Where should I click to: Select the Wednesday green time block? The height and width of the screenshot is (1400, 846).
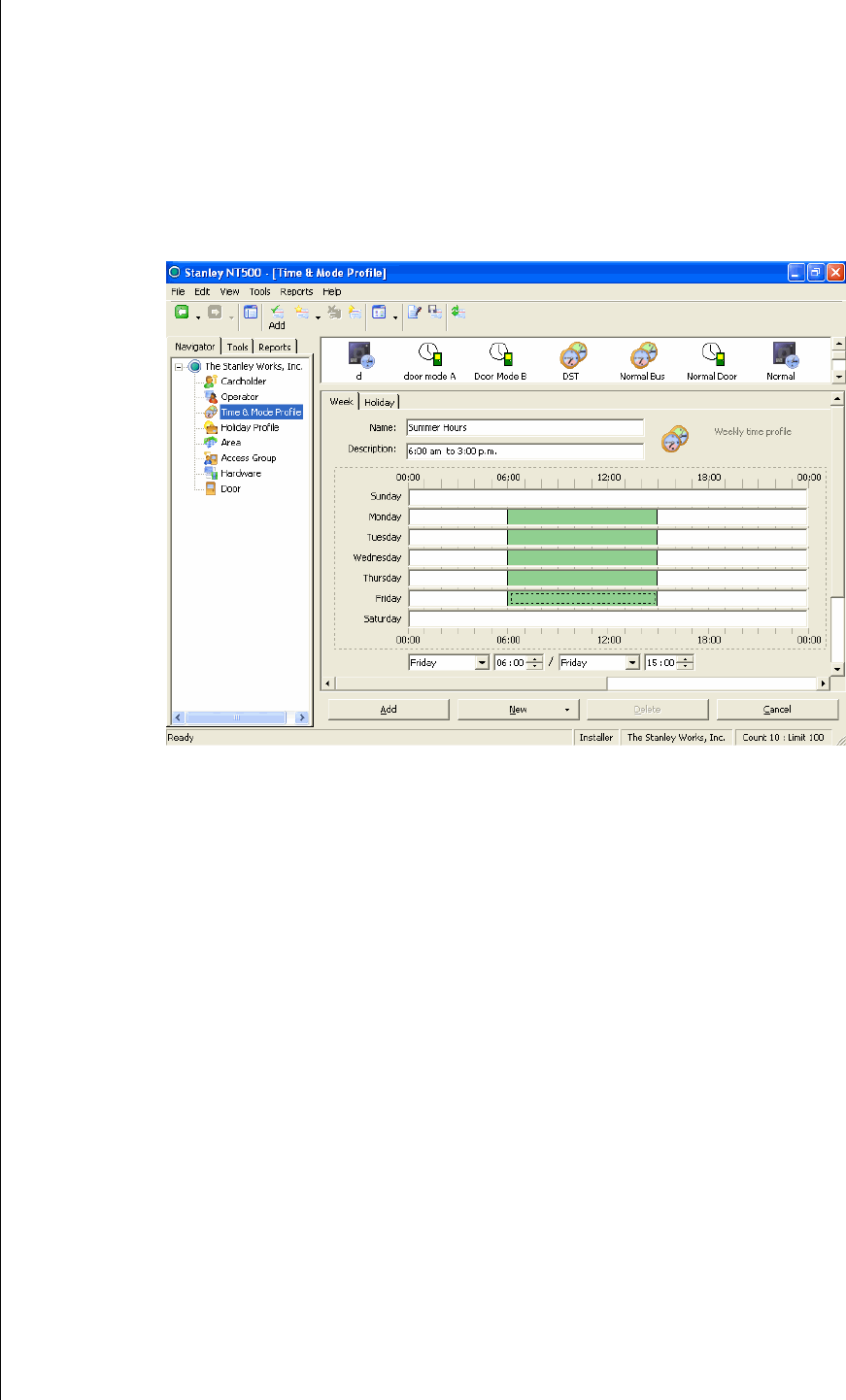583,557
